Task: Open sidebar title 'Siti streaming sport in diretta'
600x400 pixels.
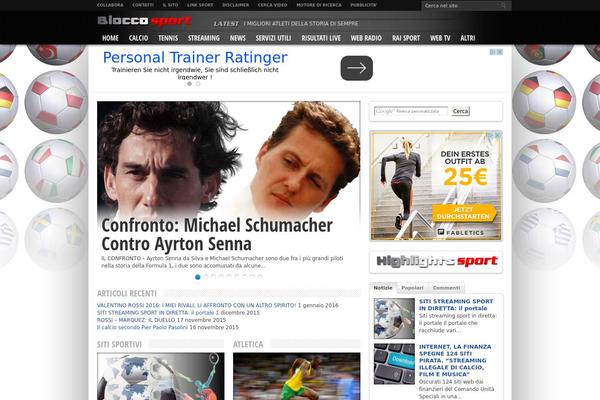Action: click(456, 305)
